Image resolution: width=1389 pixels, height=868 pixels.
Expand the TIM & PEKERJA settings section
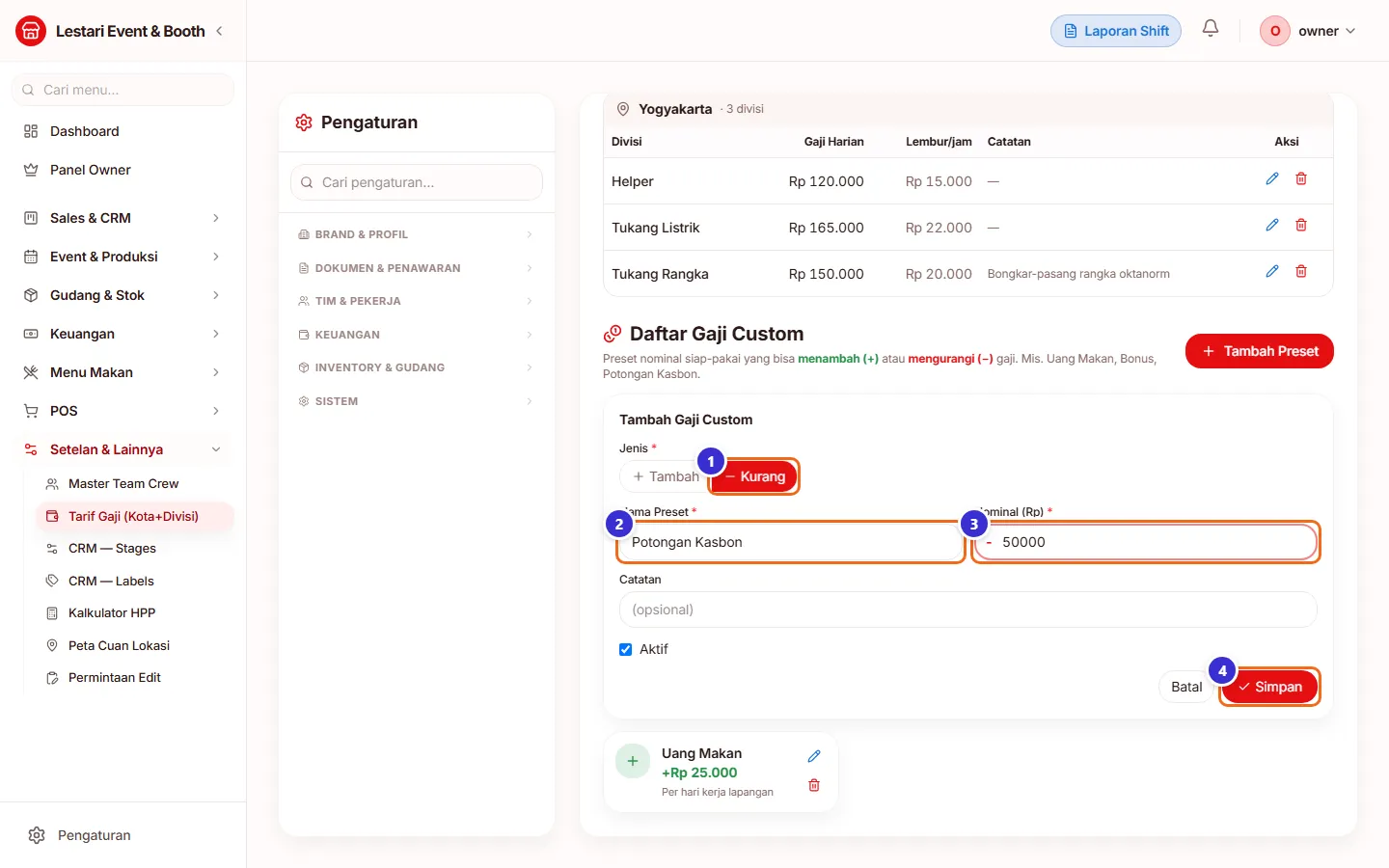click(416, 301)
